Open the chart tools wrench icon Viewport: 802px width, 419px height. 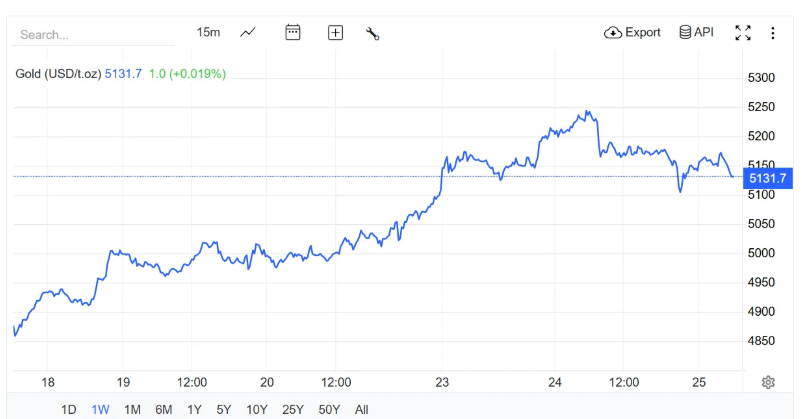[x=373, y=33]
